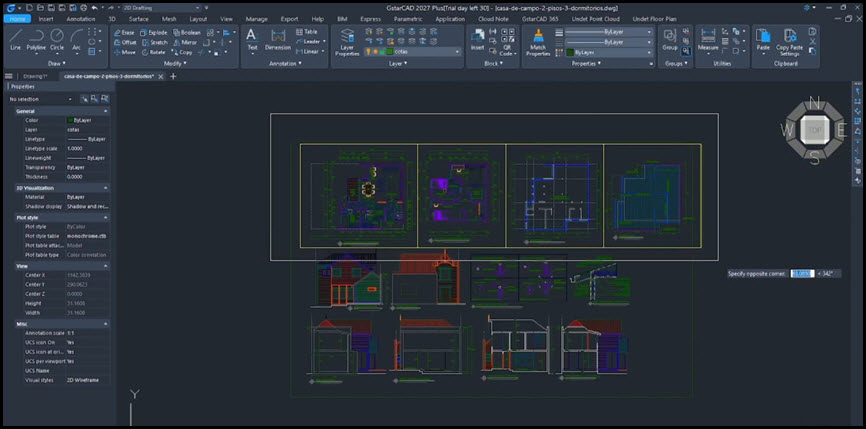This screenshot has width=866, height=429.
Task: Select the Text annotation tool
Action: pos(252,40)
